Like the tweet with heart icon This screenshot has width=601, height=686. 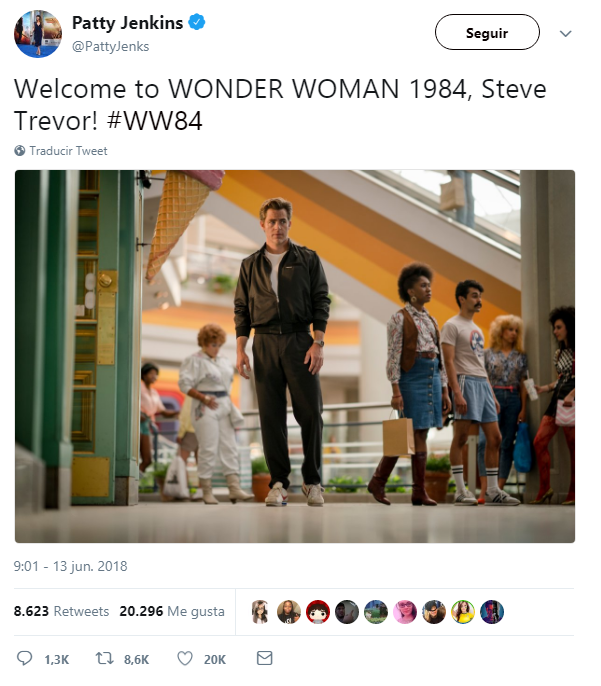[x=185, y=658]
